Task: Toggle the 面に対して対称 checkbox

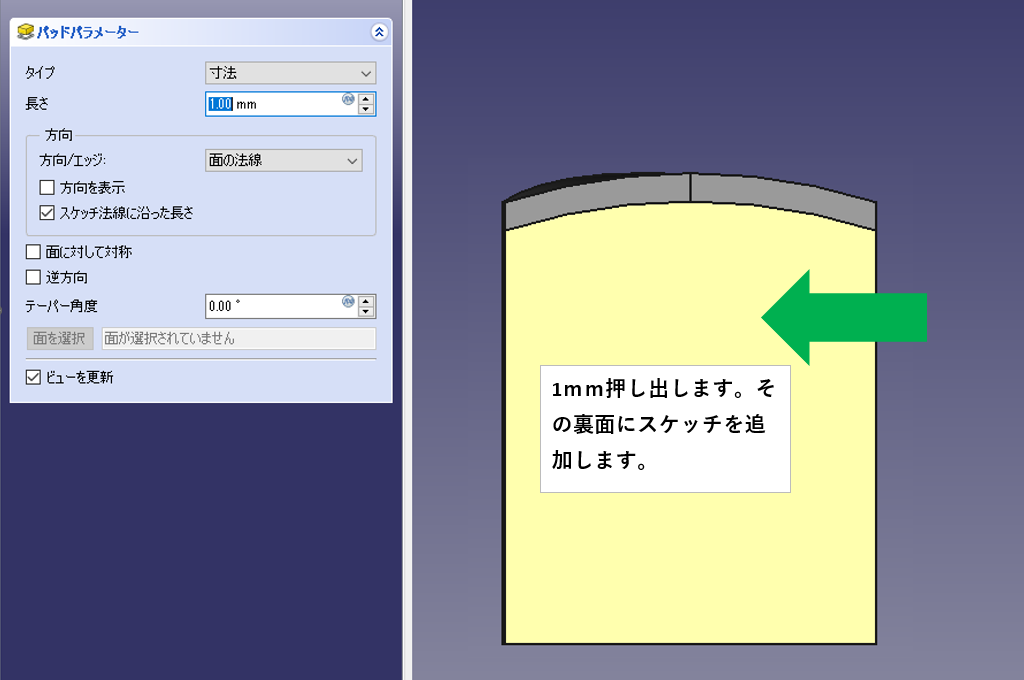Action: pos(33,252)
